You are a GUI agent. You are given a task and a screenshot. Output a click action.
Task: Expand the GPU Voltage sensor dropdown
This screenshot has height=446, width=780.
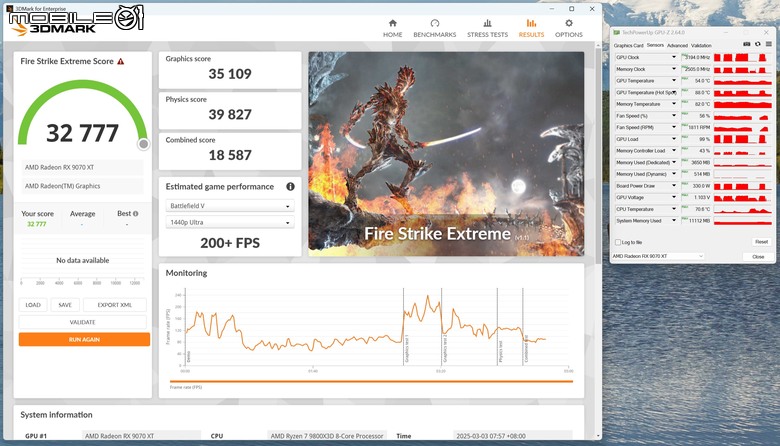click(674, 197)
